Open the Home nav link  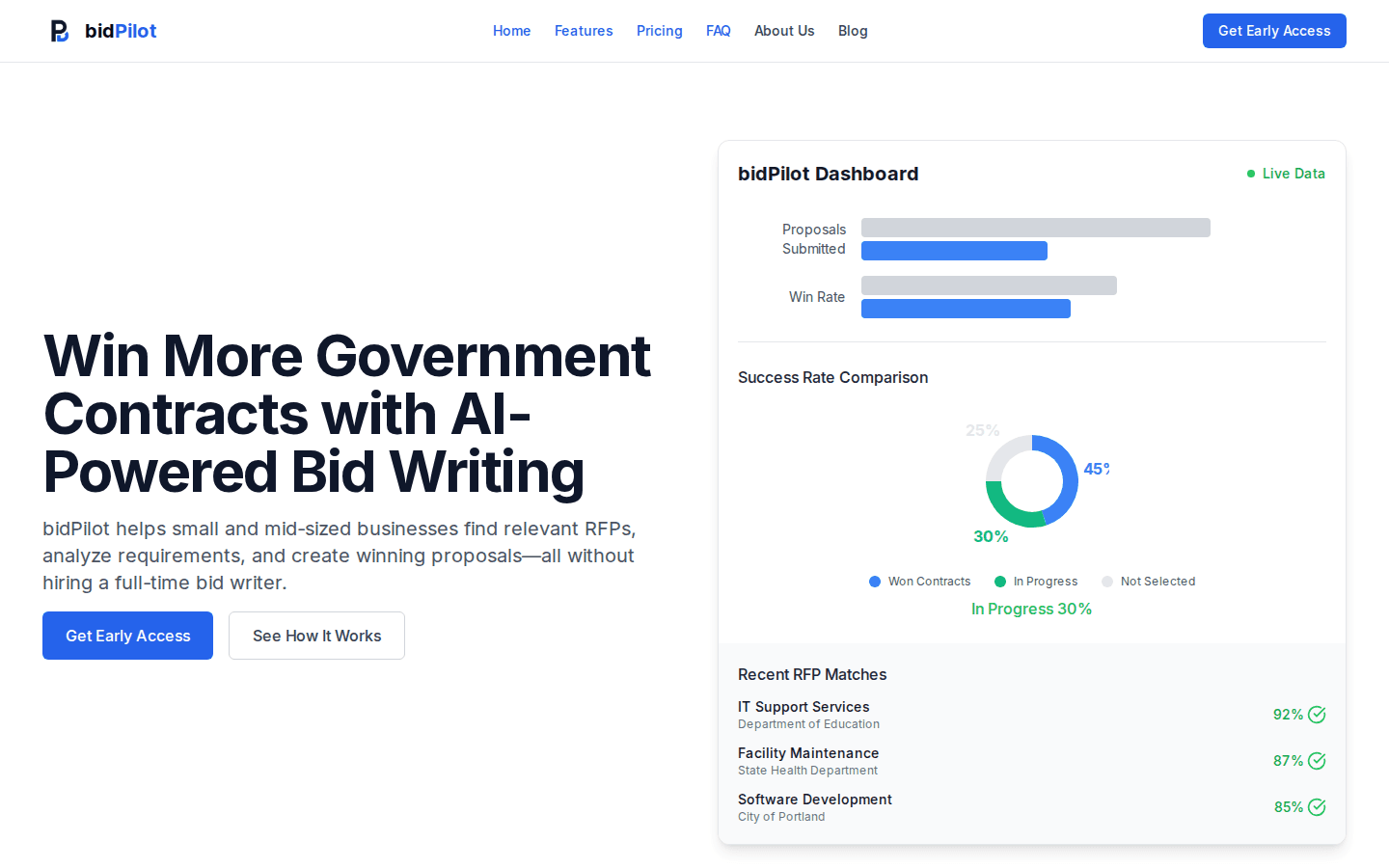pos(511,31)
